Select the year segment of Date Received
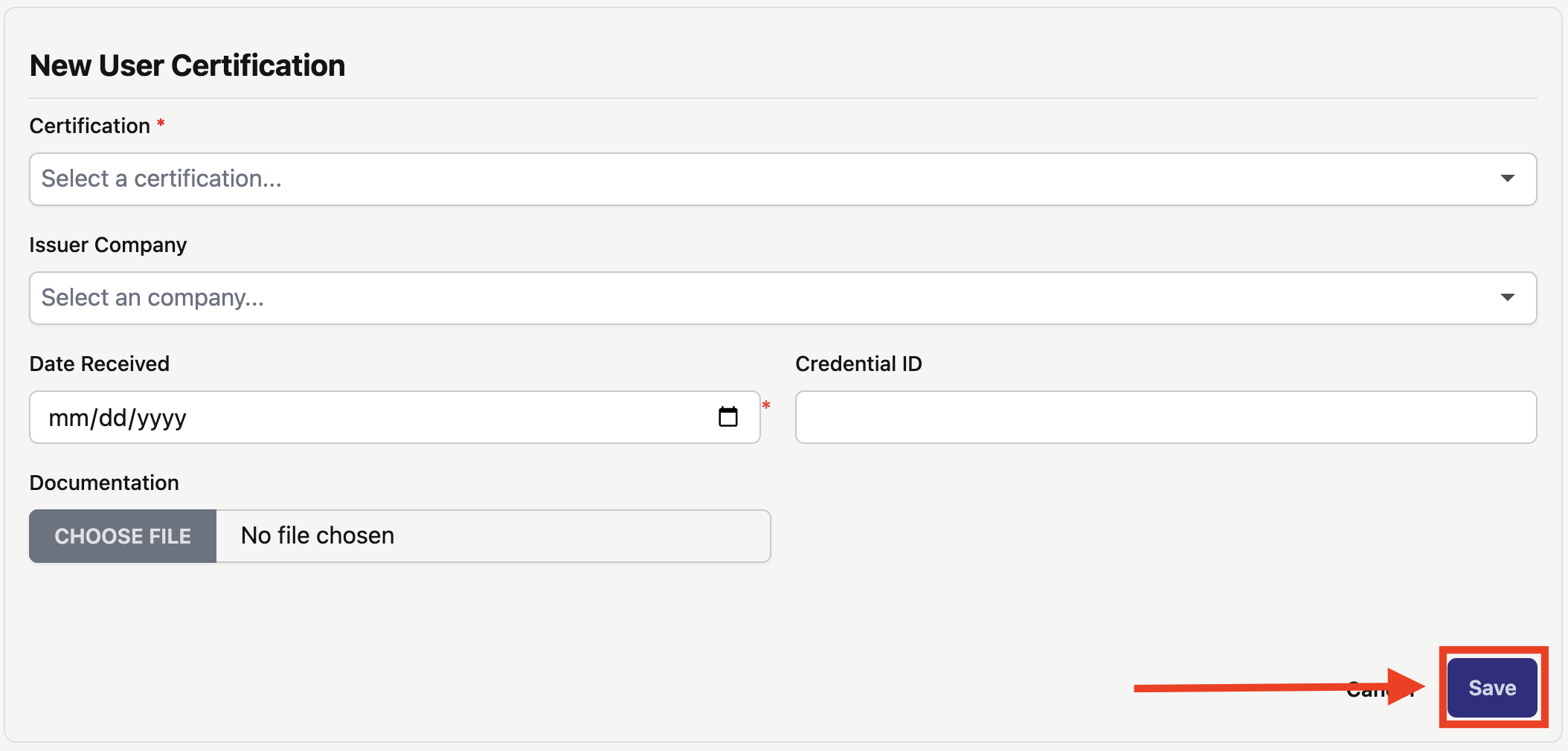 pos(161,418)
